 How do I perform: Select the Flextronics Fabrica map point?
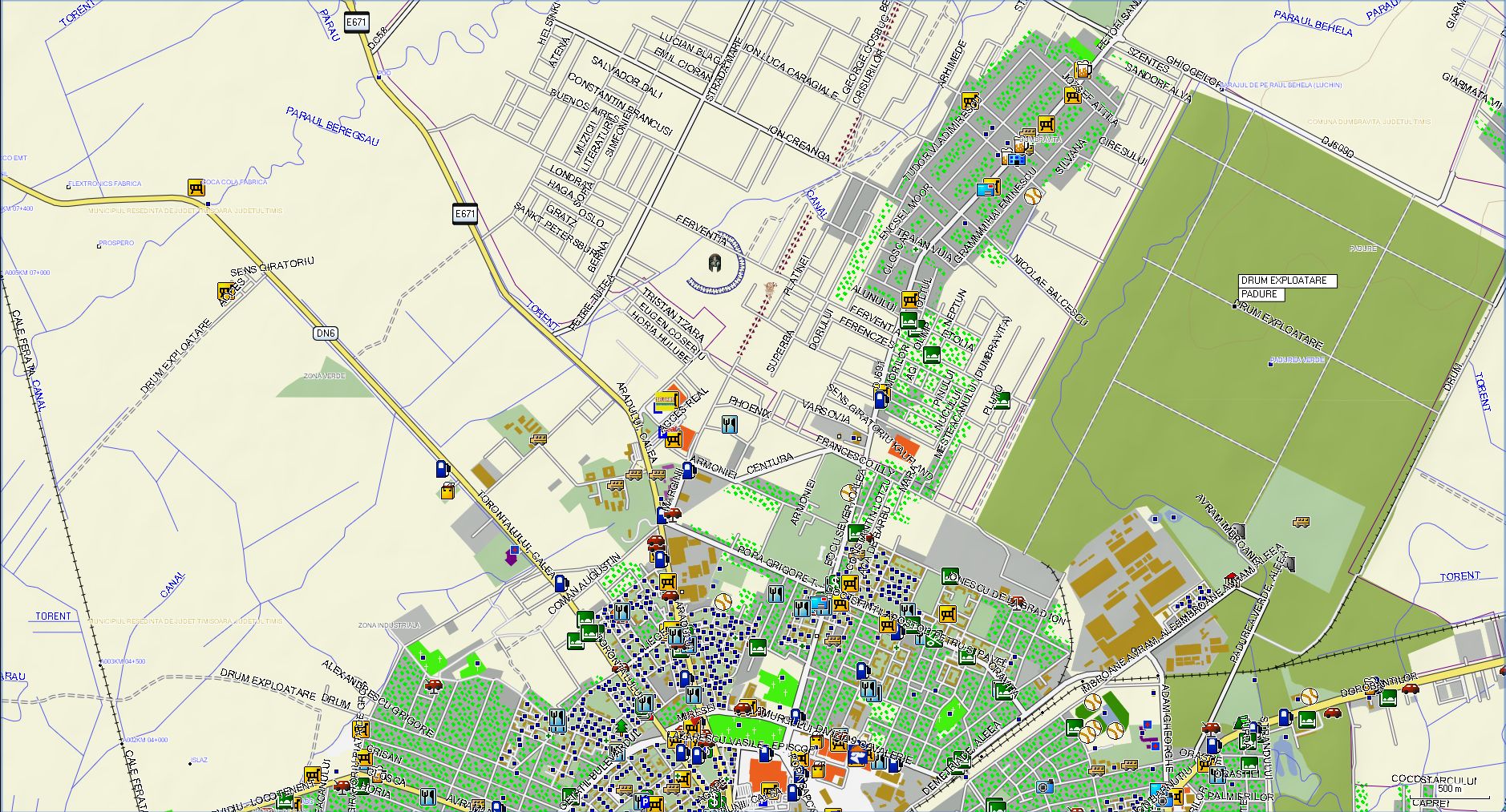pos(68,187)
